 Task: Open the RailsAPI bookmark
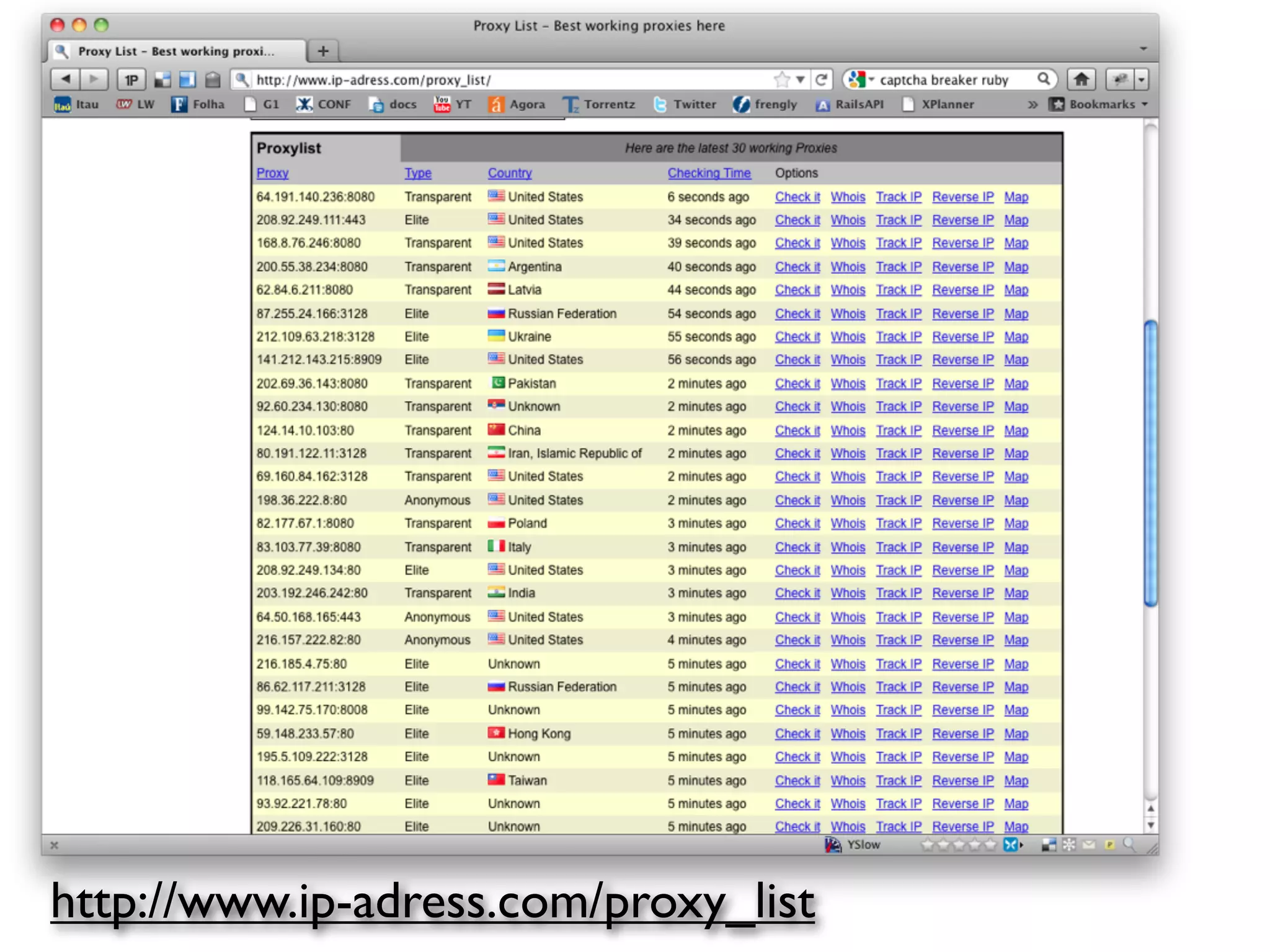(850, 104)
